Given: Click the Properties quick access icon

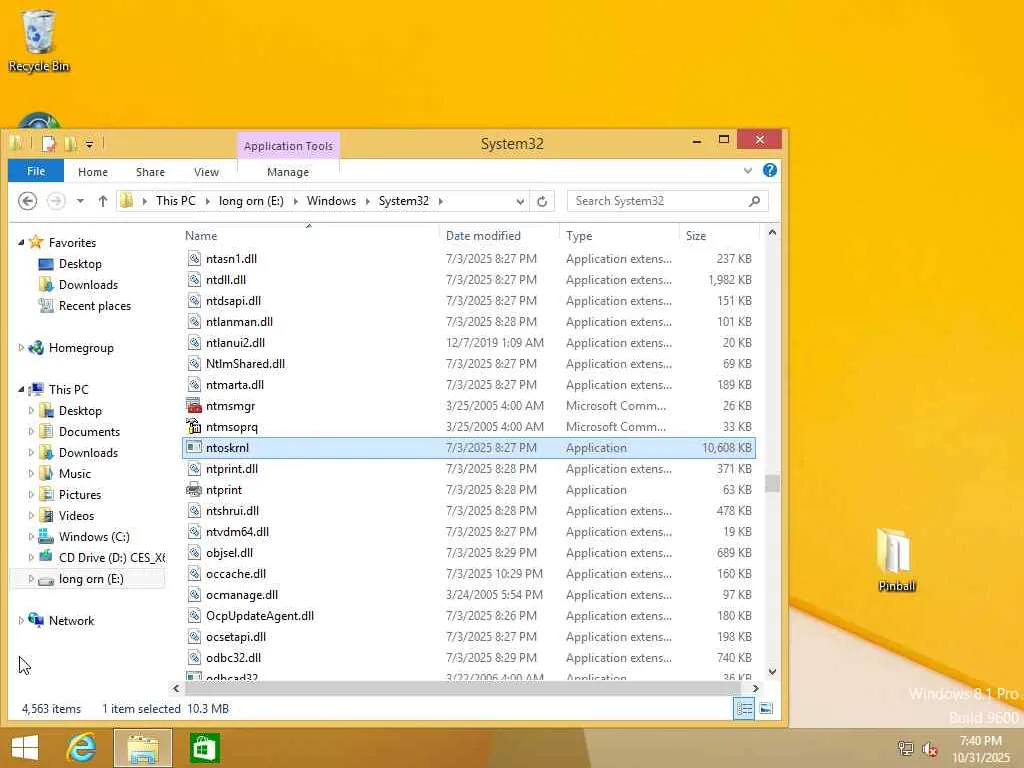Looking at the screenshot, I should (x=48, y=144).
